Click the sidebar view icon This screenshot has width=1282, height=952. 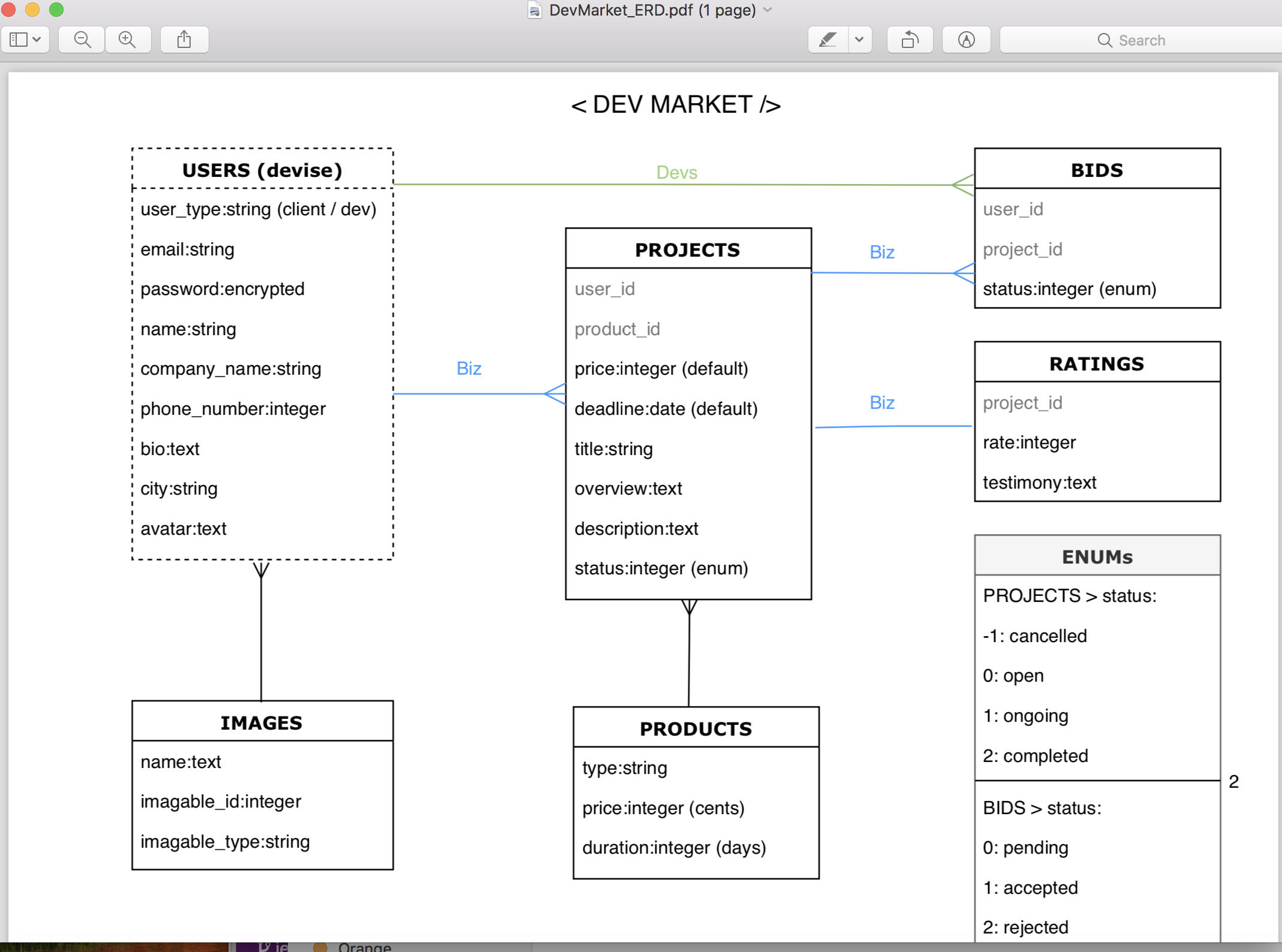(x=18, y=40)
